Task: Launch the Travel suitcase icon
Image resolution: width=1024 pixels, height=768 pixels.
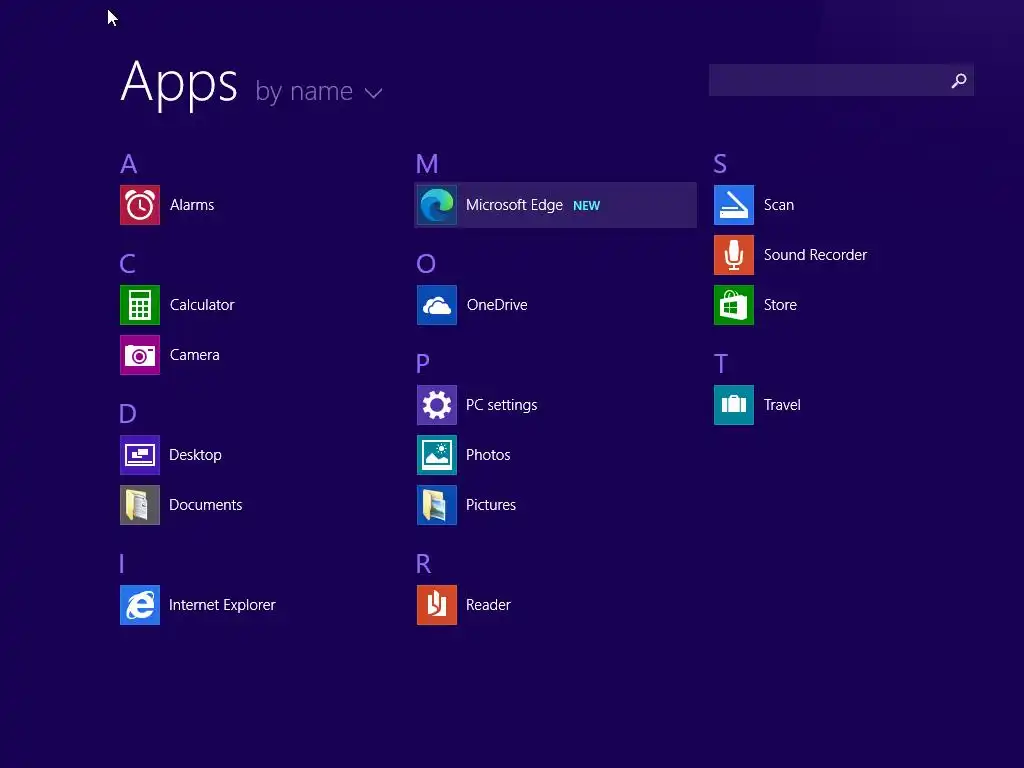Action: point(734,405)
